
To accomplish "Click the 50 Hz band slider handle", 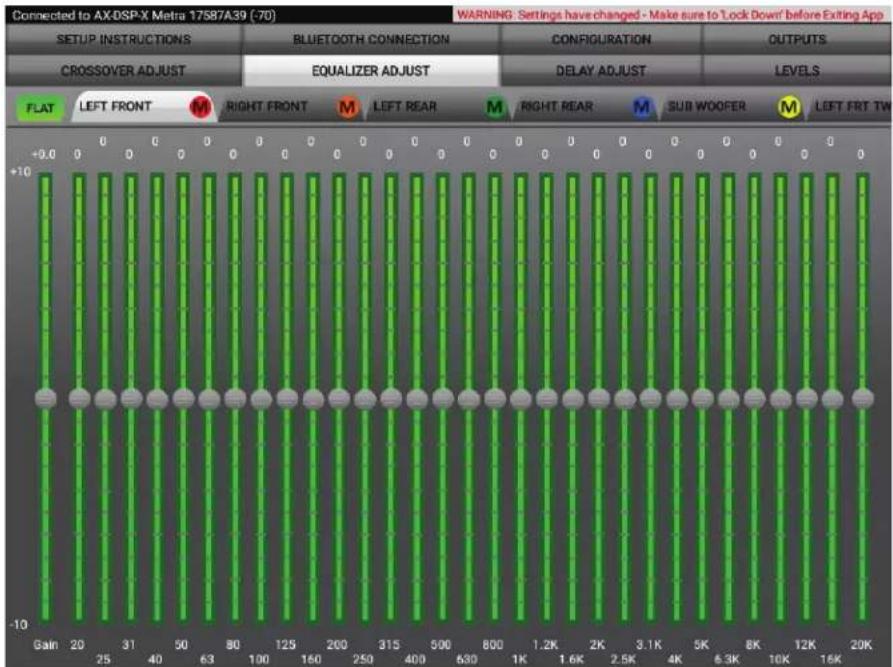I will [183, 398].
